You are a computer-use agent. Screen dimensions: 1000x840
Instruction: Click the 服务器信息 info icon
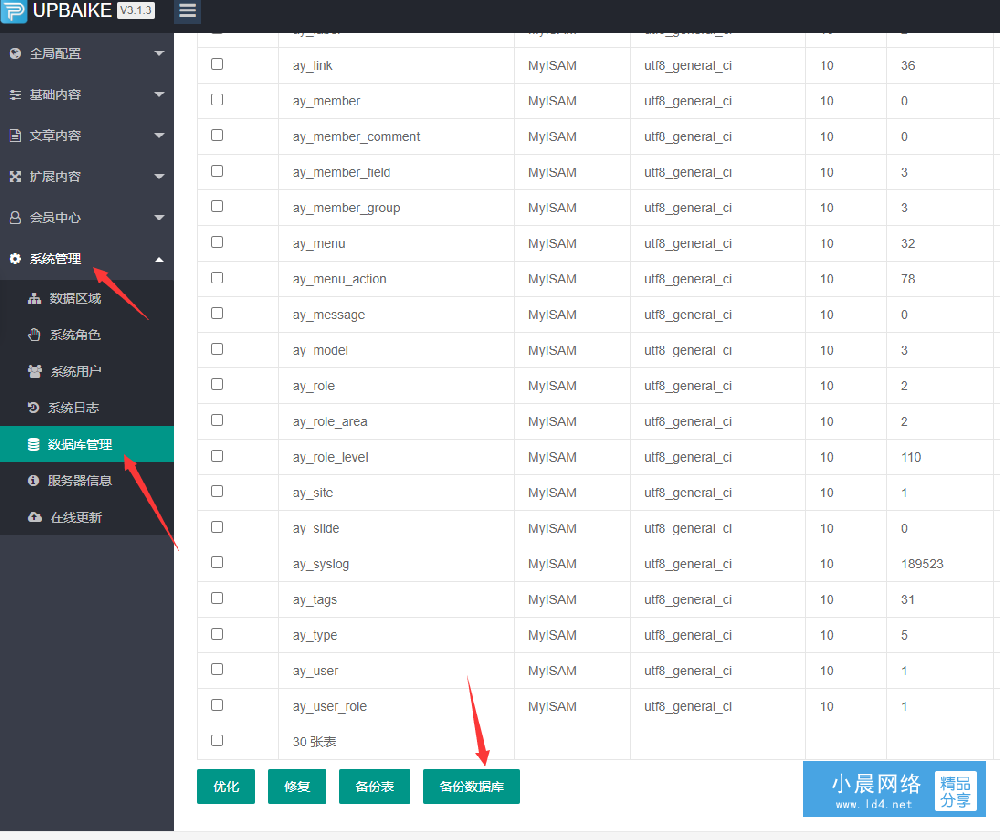pyautogui.click(x=34, y=480)
